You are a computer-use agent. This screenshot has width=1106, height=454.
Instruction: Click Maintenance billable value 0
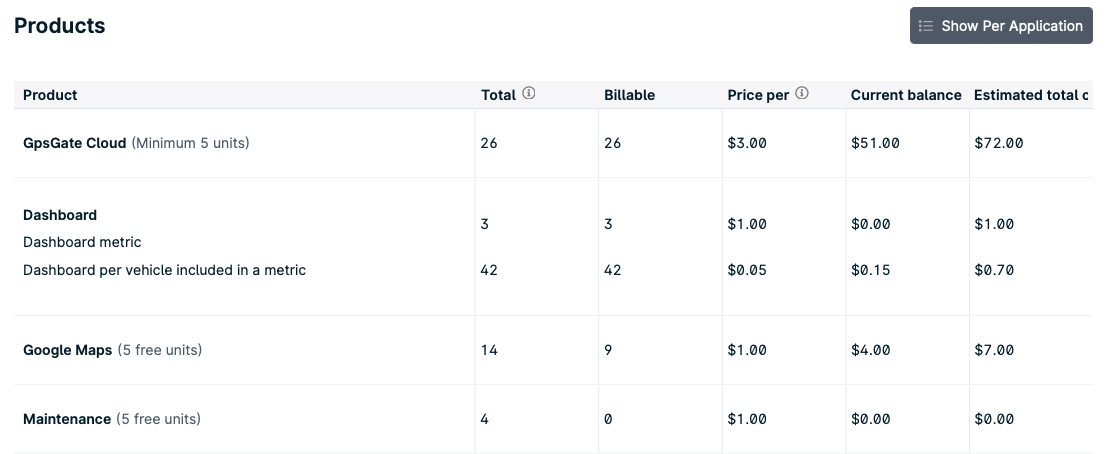point(608,419)
